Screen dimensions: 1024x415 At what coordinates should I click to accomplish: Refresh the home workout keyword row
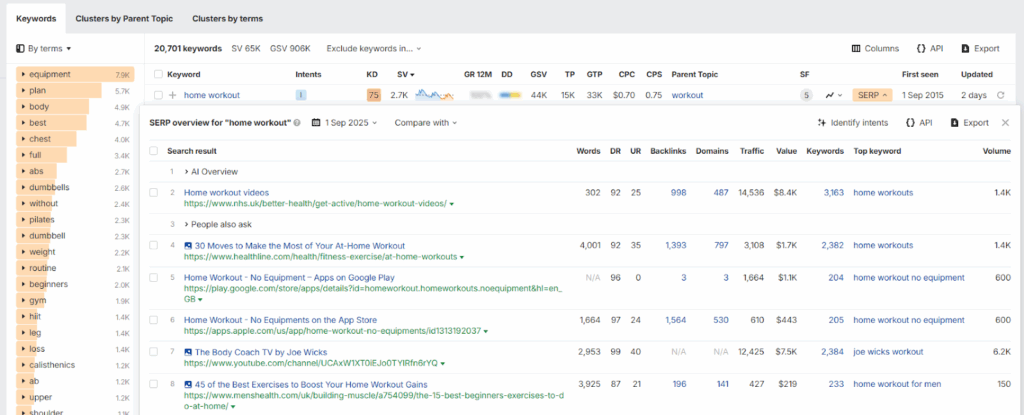pos(1000,95)
